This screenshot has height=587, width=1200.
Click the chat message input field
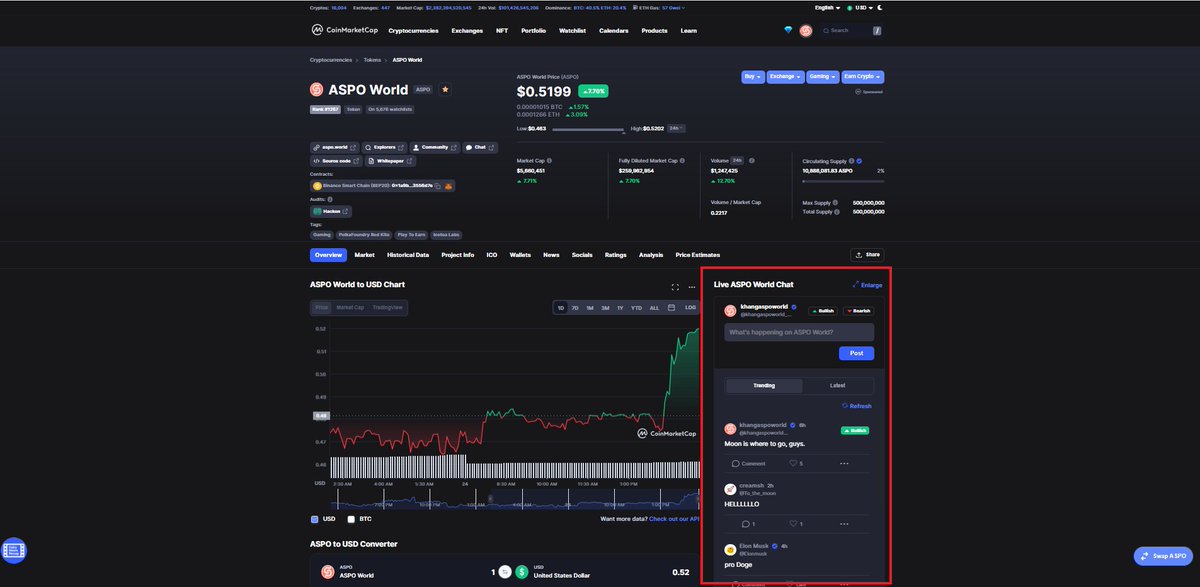[798, 331]
